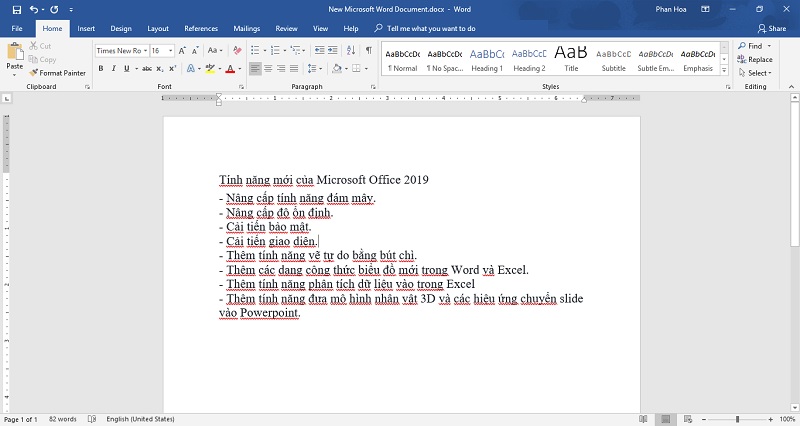This screenshot has height=426, width=800.
Task: Click the Share button
Action: 771,28
